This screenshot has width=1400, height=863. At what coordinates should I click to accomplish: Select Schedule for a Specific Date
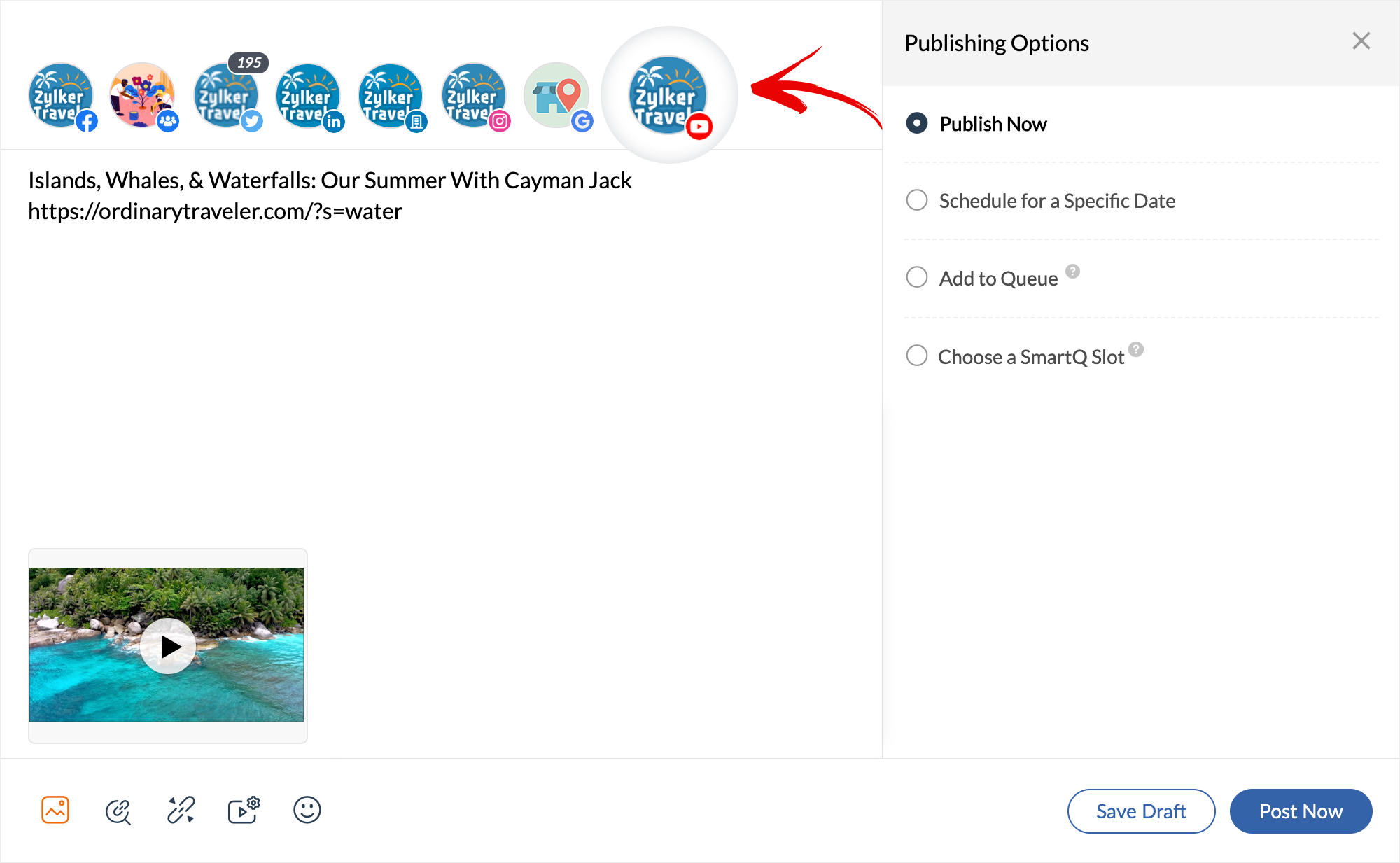click(x=916, y=200)
